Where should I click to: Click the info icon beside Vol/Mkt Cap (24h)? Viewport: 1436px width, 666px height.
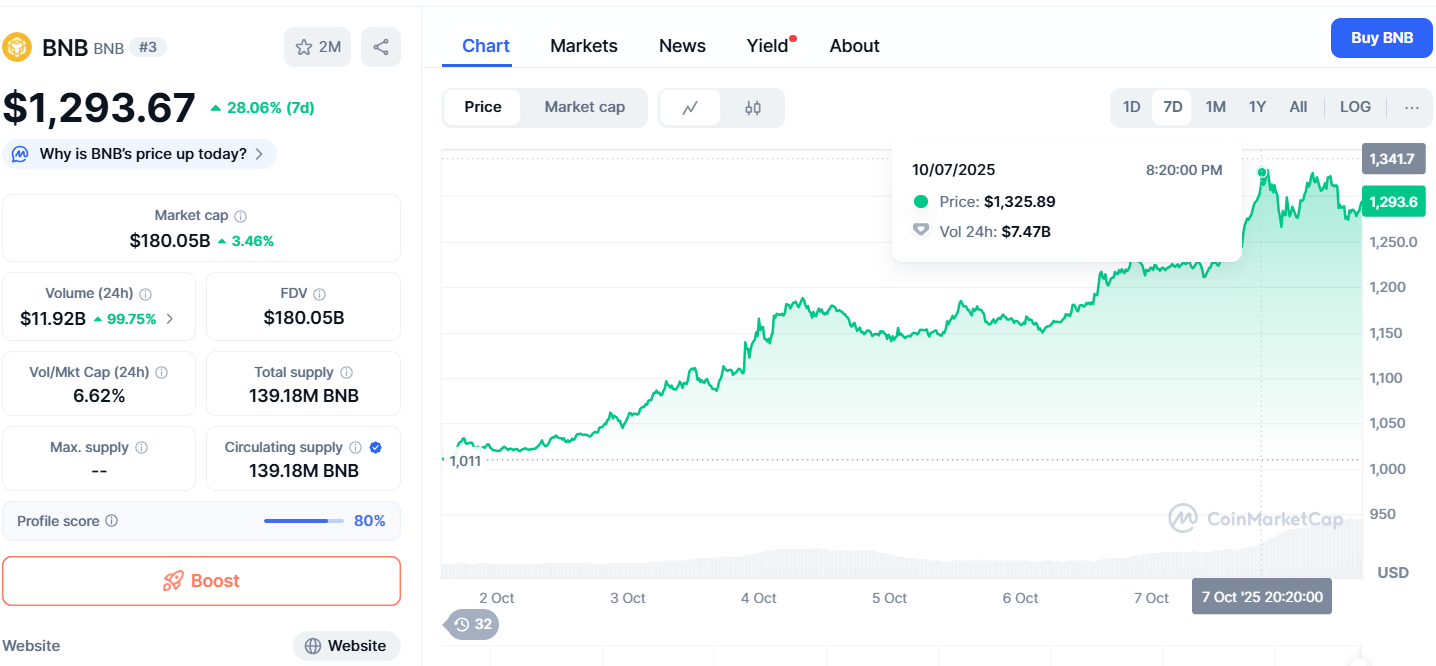click(x=161, y=372)
